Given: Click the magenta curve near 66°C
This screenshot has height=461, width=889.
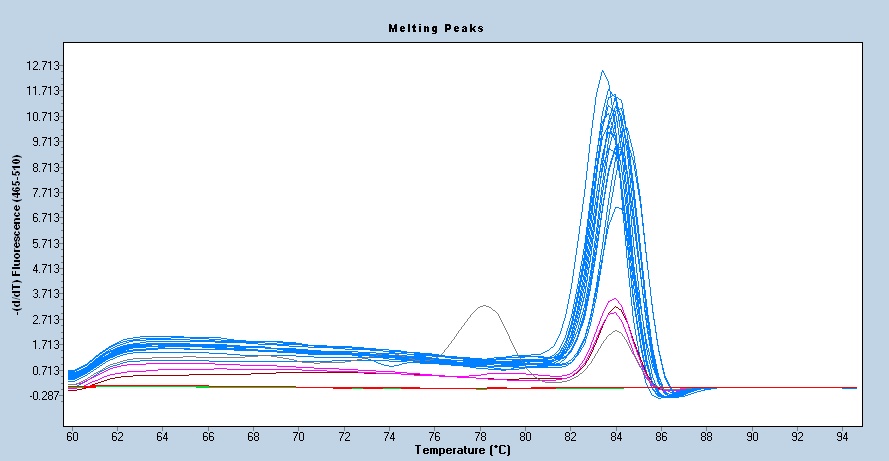Looking at the screenshot, I should 208,368.
